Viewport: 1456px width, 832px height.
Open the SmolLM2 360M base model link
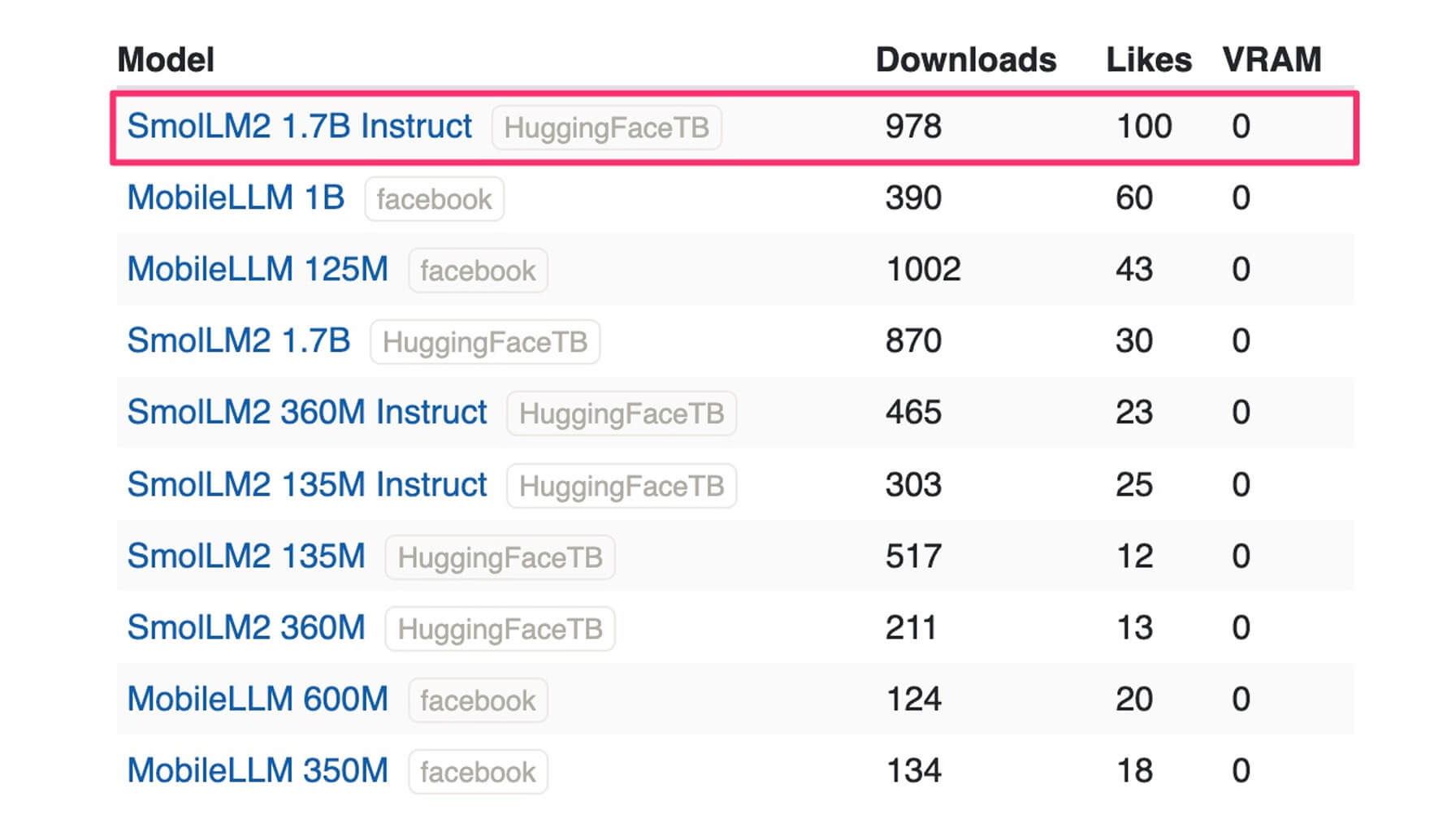click(245, 628)
